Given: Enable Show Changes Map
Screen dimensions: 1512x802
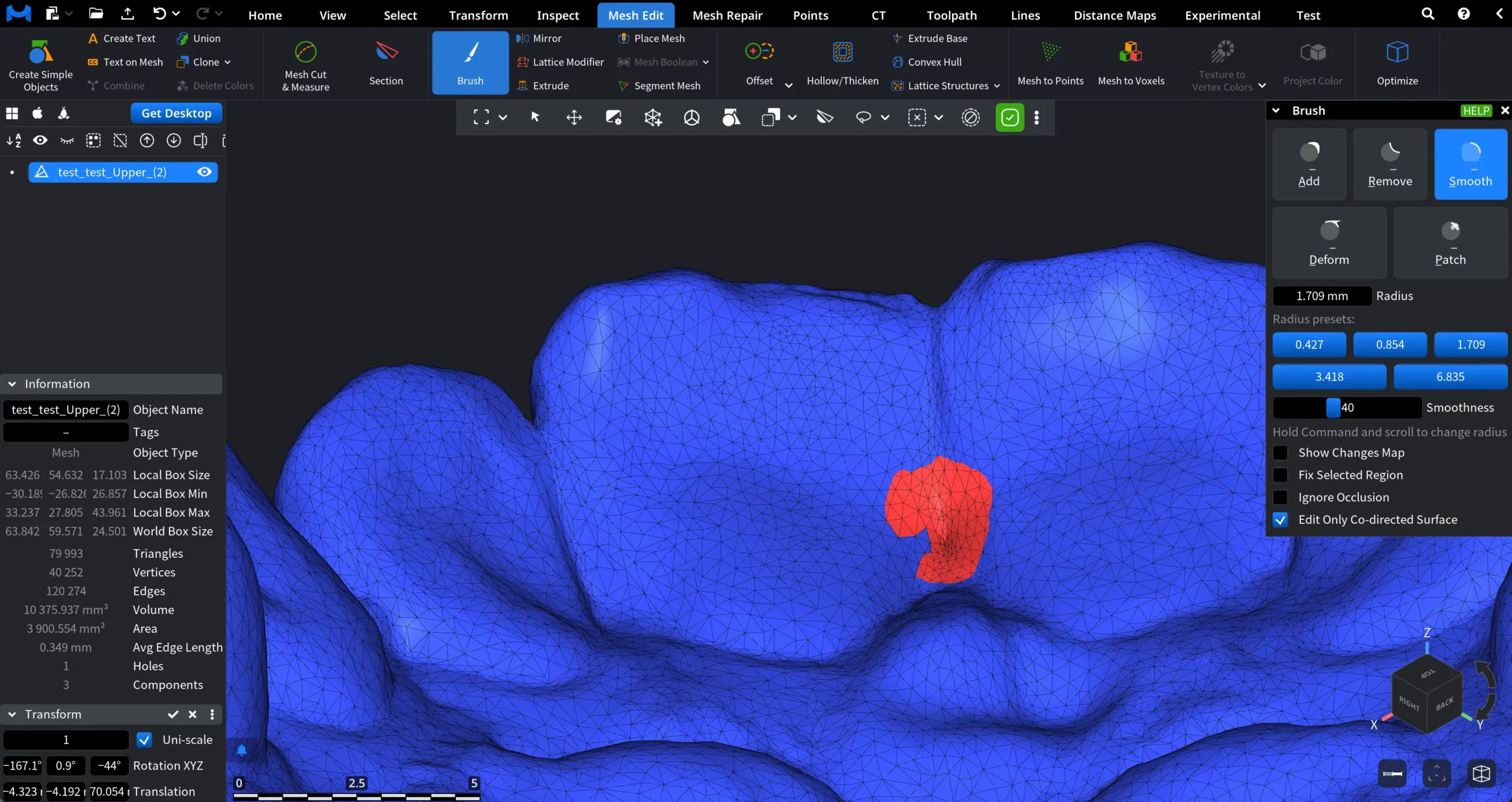Looking at the screenshot, I should [x=1280, y=452].
